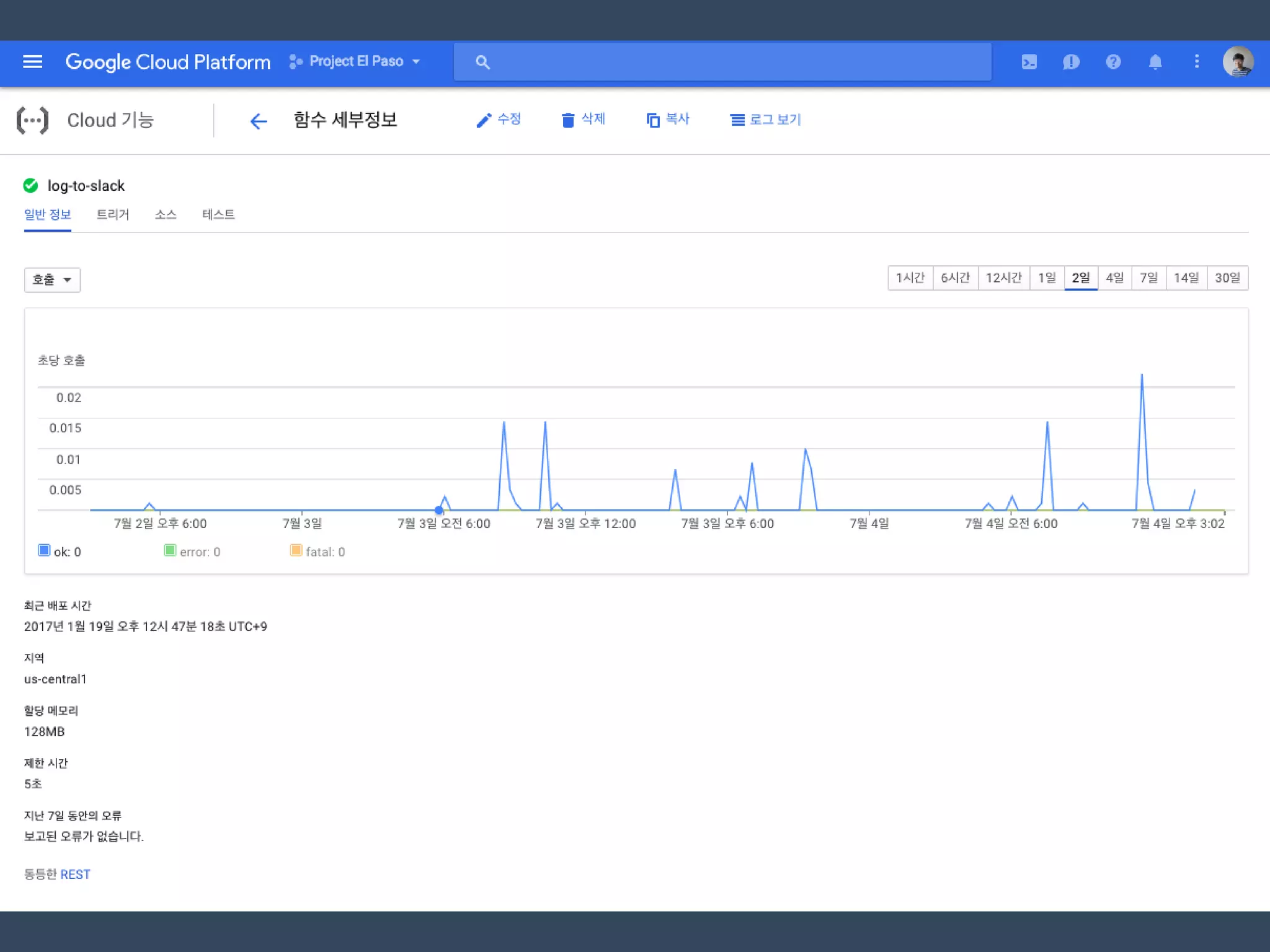Open the help question mark icon
1270x952 pixels.
coord(1113,61)
